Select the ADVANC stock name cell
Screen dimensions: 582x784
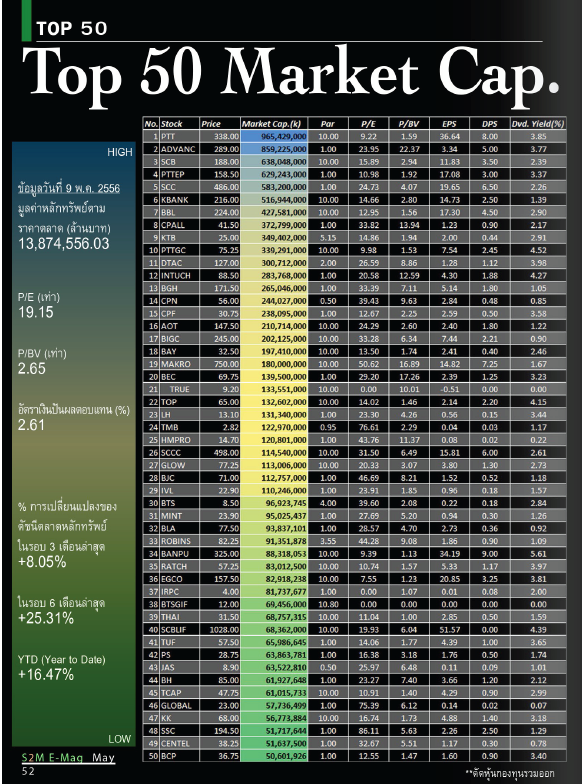[x=180, y=149]
